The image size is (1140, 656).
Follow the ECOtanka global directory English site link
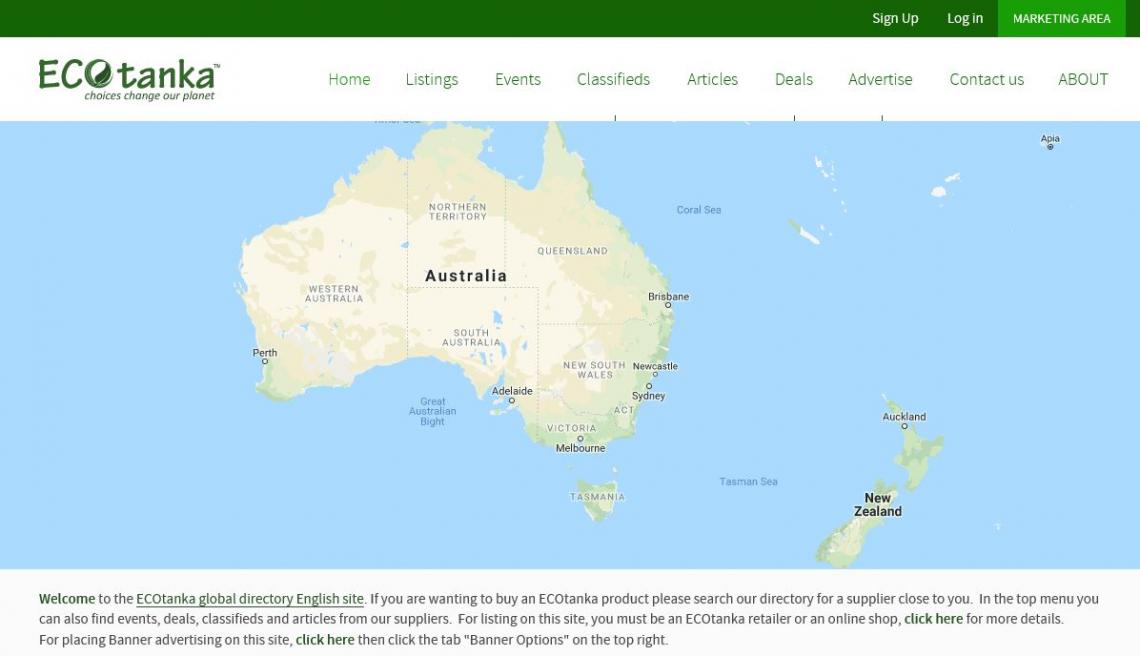(x=249, y=599)
